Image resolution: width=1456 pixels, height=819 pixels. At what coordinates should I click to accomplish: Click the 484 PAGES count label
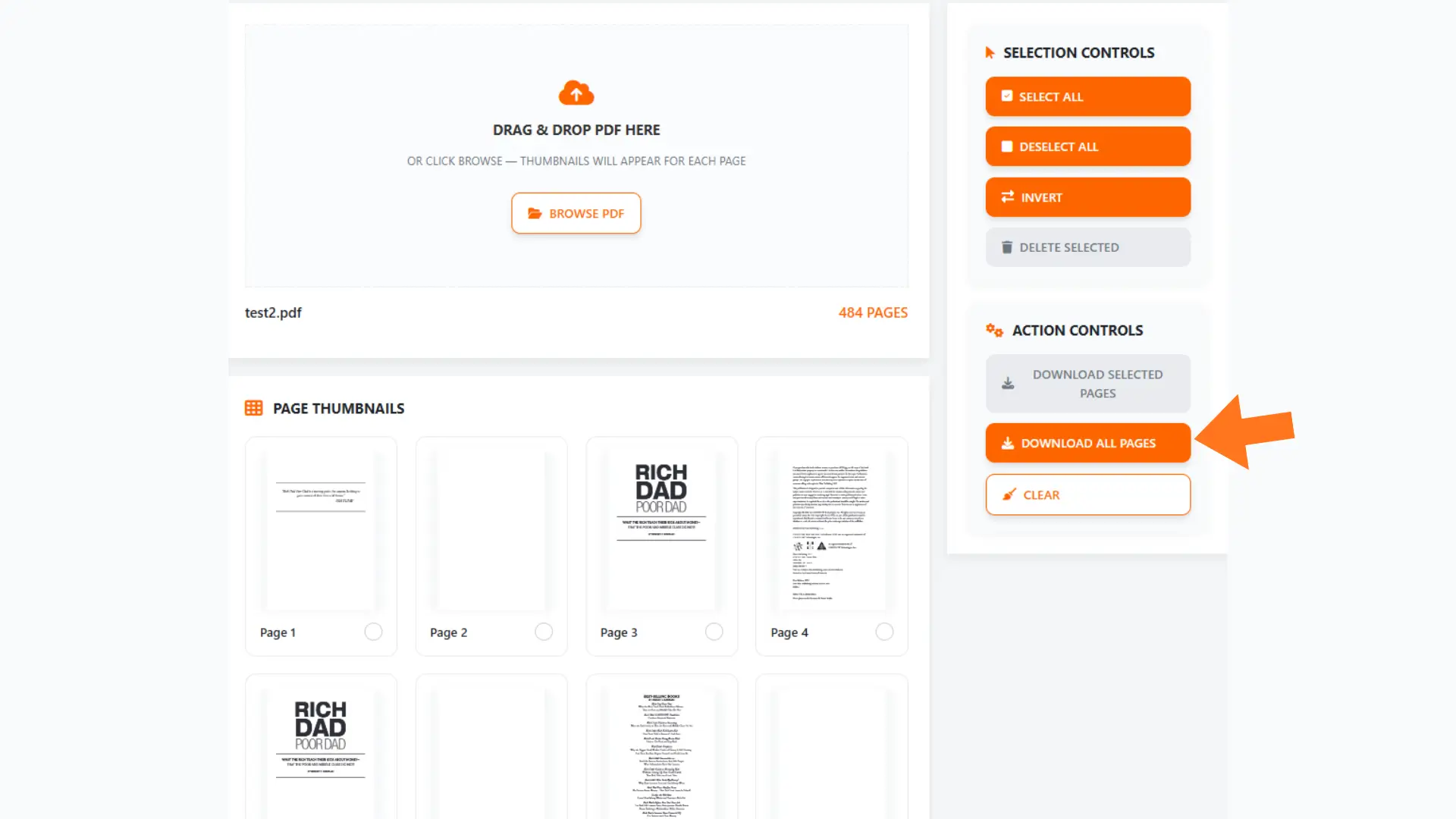[x=873, y=312]
